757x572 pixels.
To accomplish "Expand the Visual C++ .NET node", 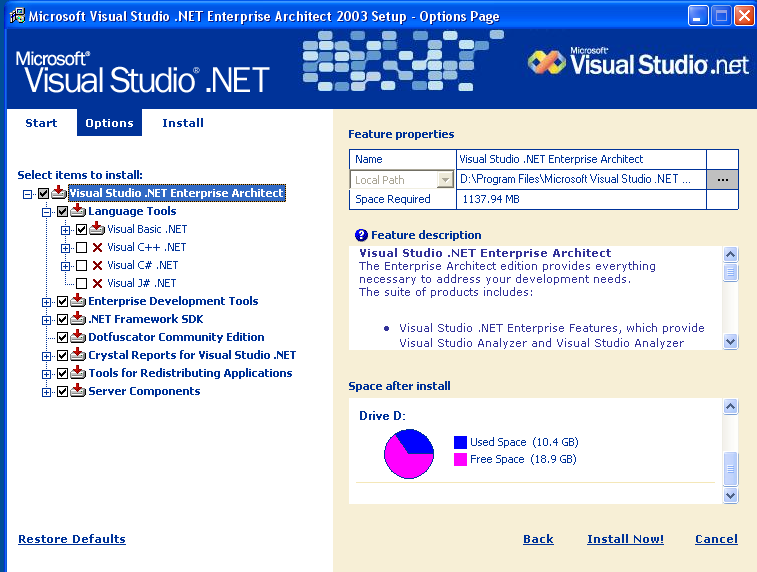I will [65, 248].
